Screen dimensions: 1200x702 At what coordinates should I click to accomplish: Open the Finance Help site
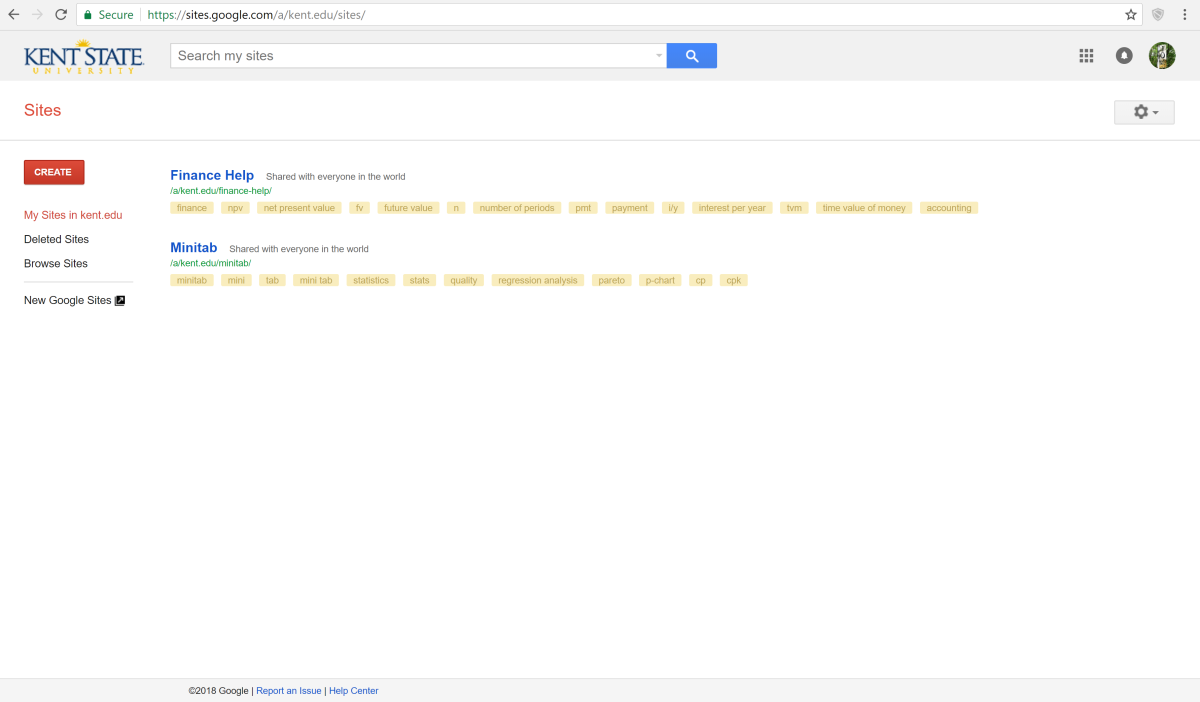[x=212, y=175]
